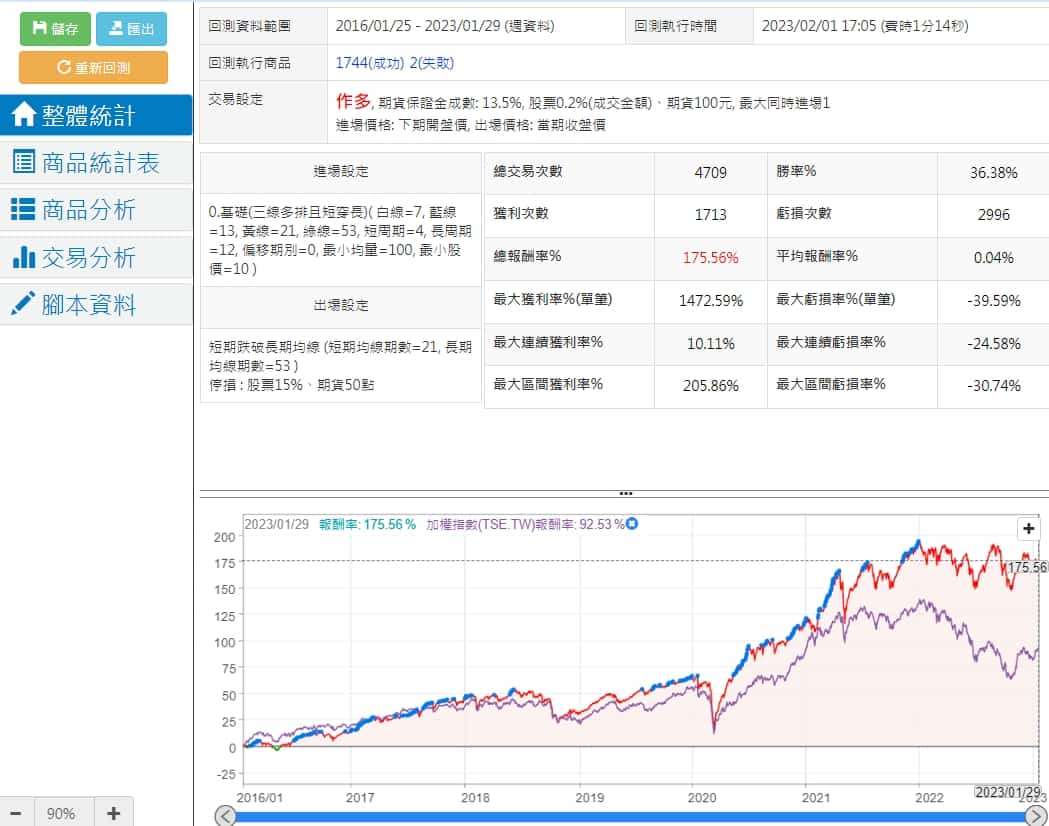Click the list icon for 商品分析
This screenshot has width=1049, height=826.
23,209
